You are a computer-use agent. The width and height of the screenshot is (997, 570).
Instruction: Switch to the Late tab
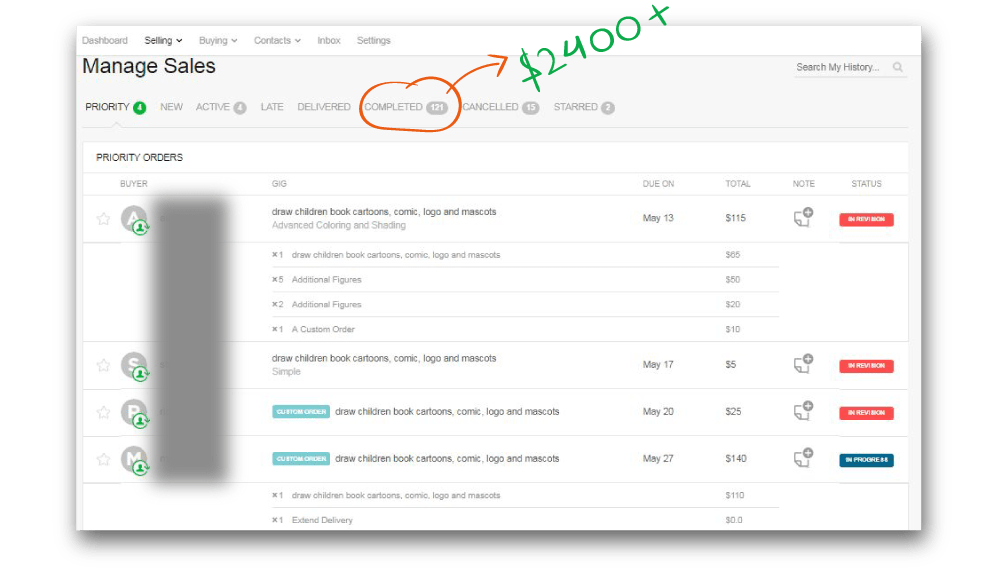(272, 107)
